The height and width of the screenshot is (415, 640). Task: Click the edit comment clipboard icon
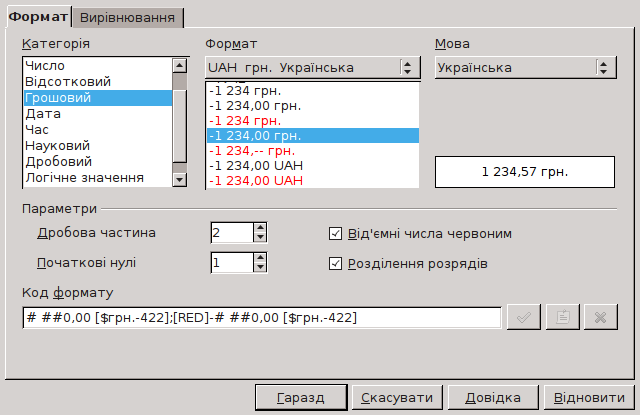coord(562,317)
